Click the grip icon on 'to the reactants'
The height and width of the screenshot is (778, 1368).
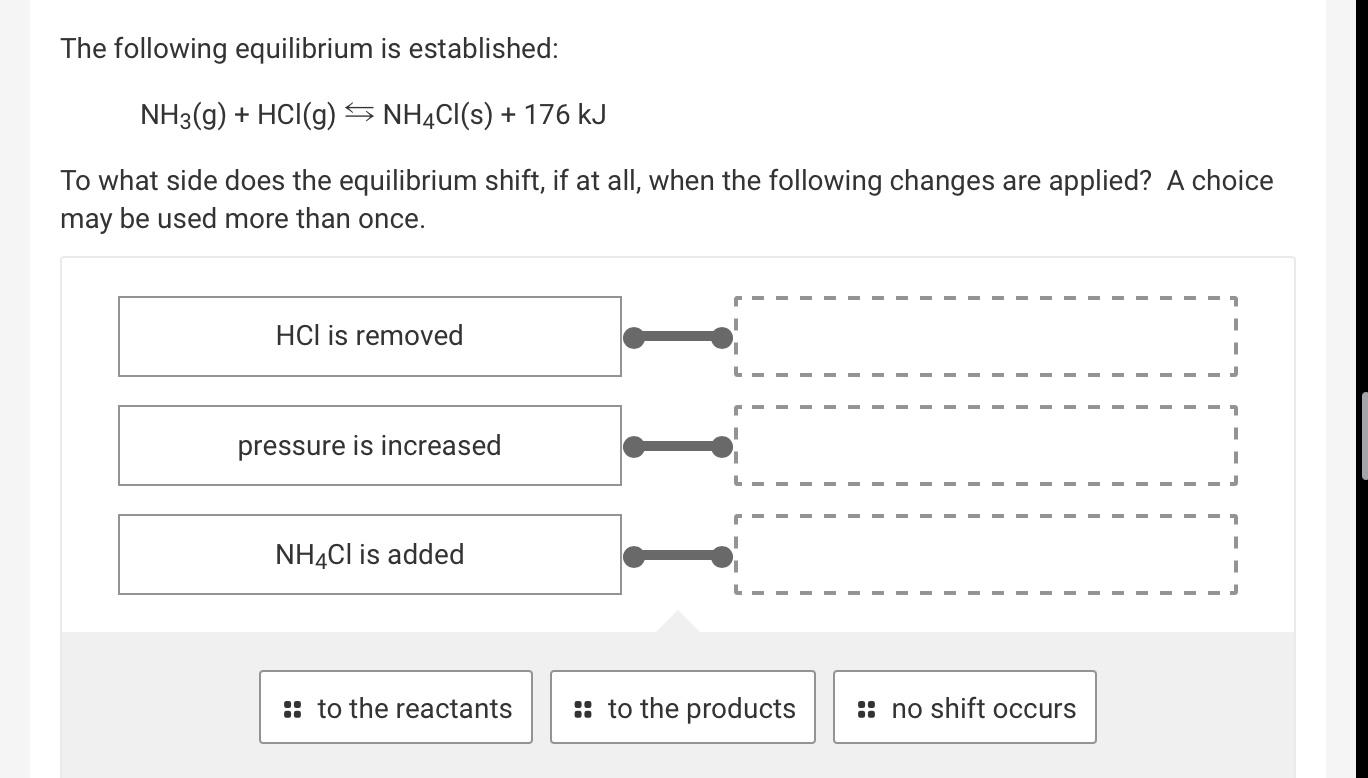click(291, 708)
